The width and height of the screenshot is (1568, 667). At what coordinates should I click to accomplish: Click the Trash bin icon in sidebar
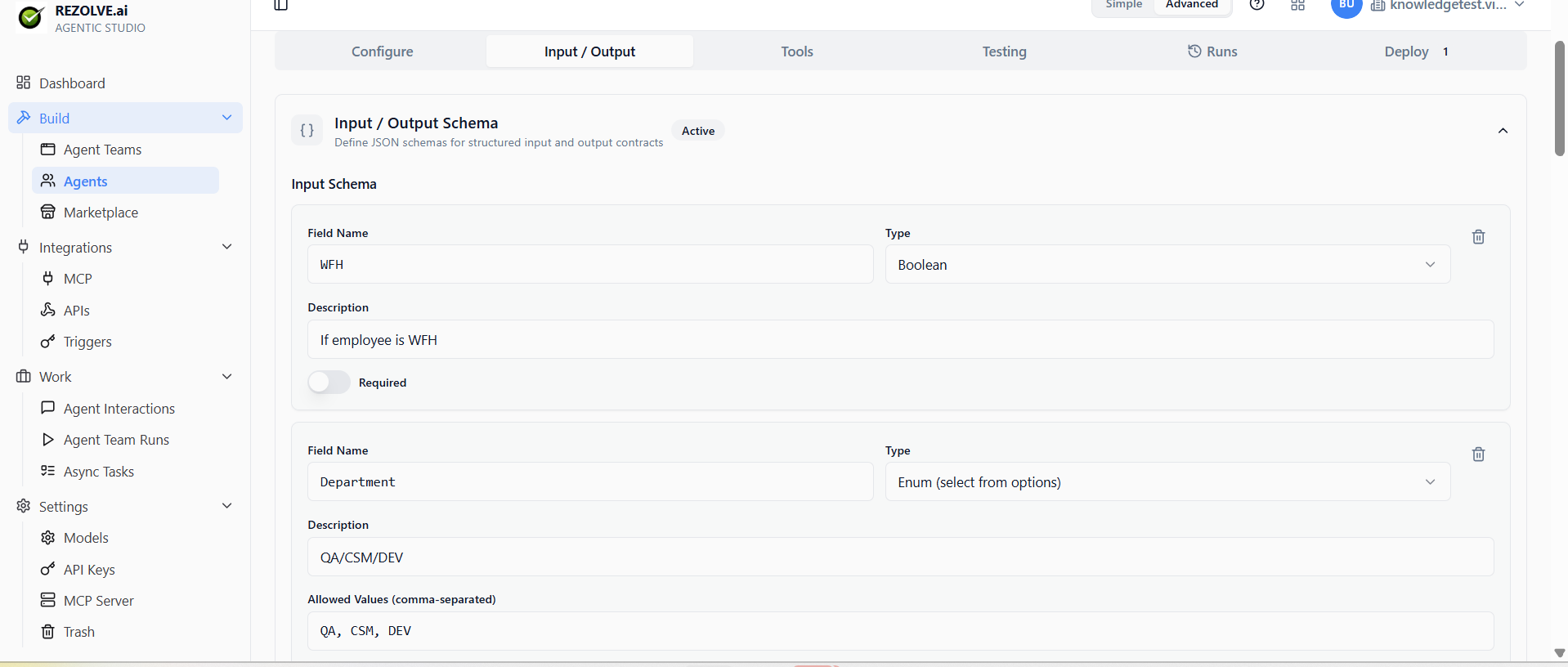(x=48, y=631)
